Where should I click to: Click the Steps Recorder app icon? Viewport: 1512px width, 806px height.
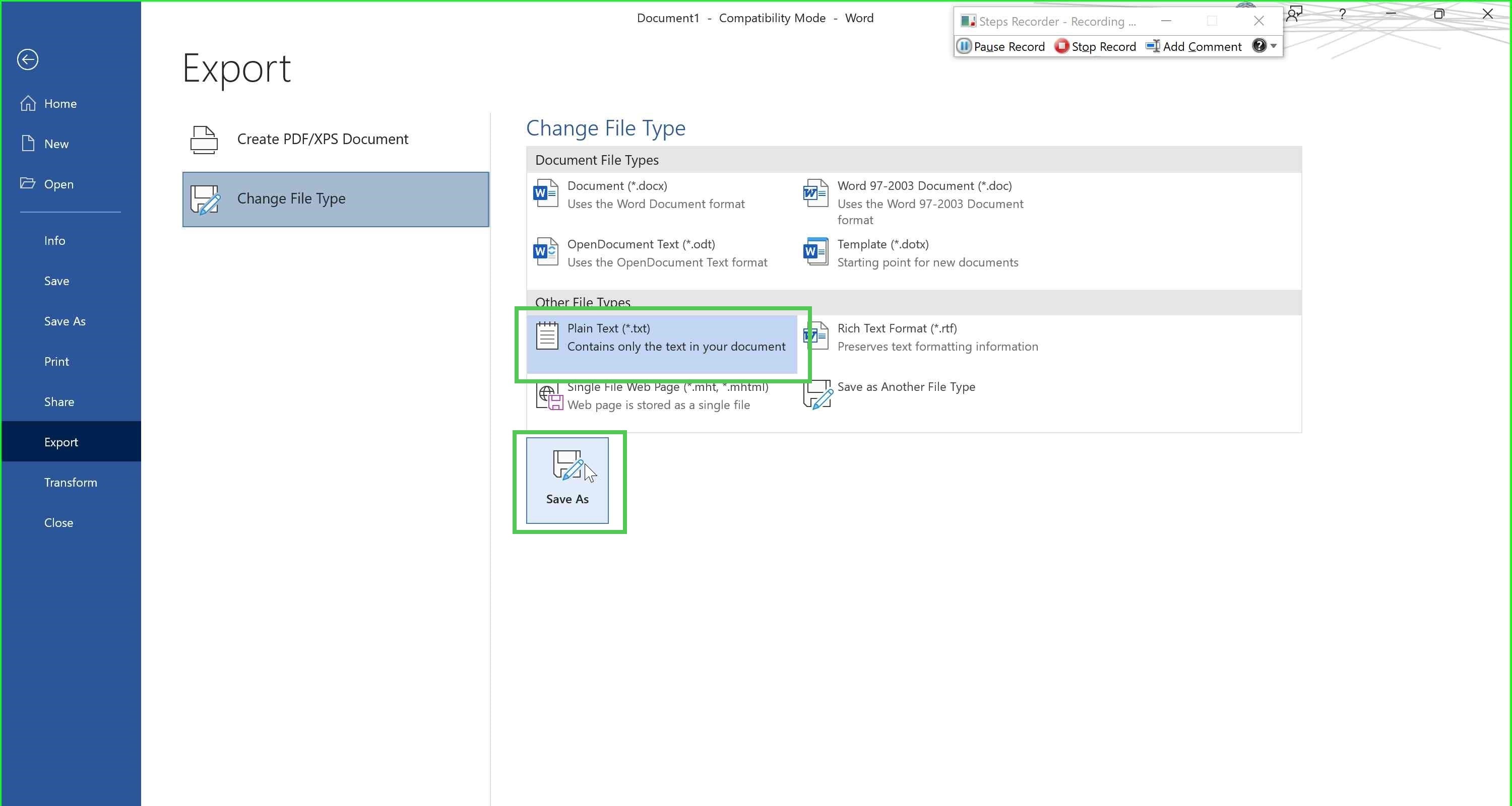tap(968, 21)
